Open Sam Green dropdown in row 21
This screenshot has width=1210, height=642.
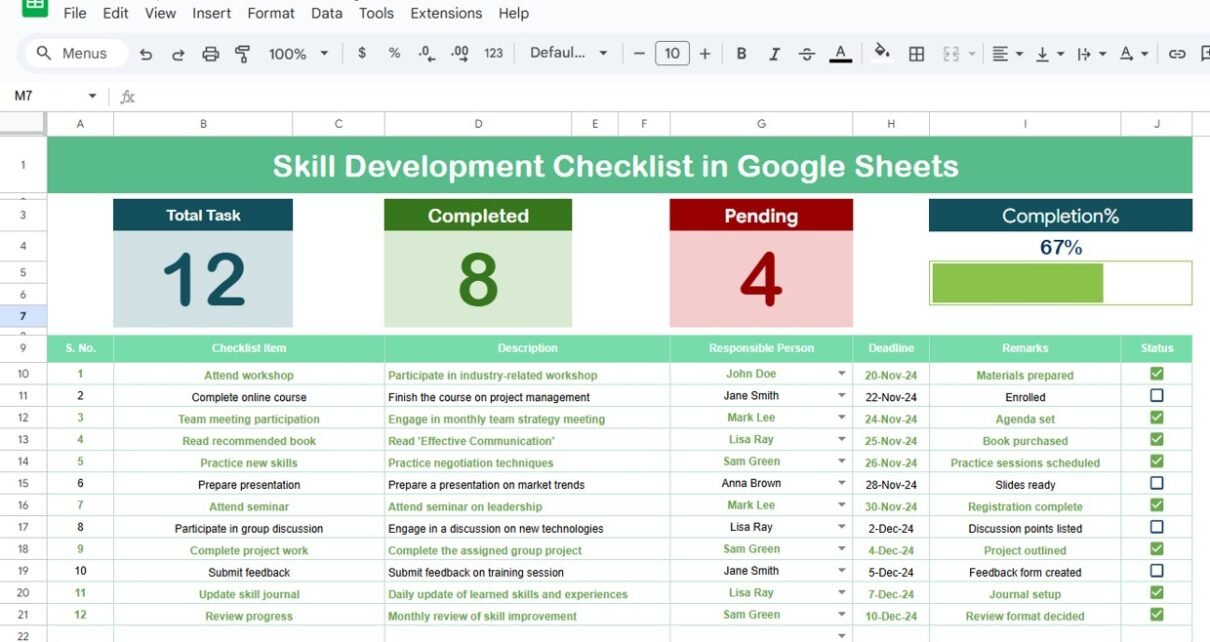tap(842, 615)
